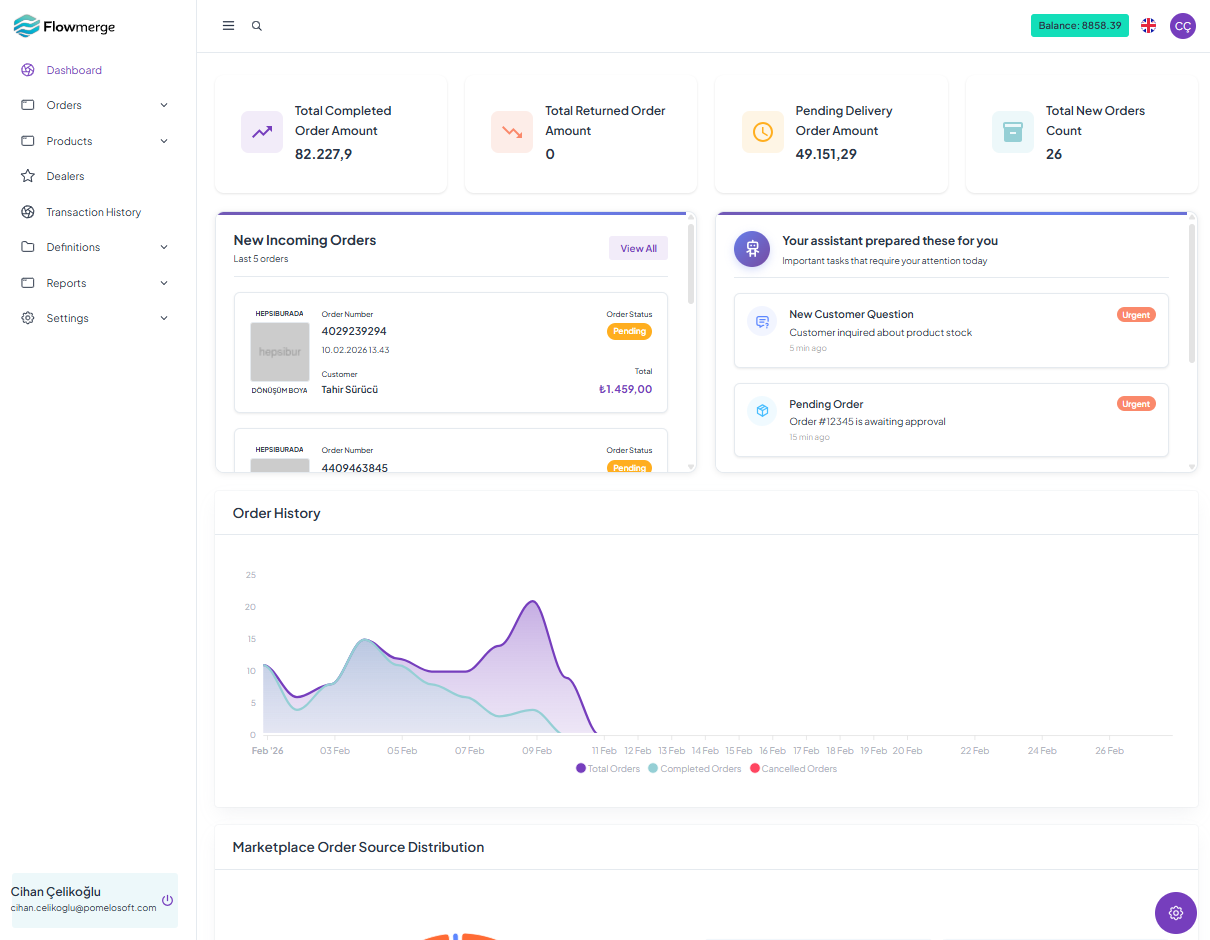Viewport: 1210px width, 940px height.
Task: Open the floating gear settings button
Action: [x=1175, y=913]
